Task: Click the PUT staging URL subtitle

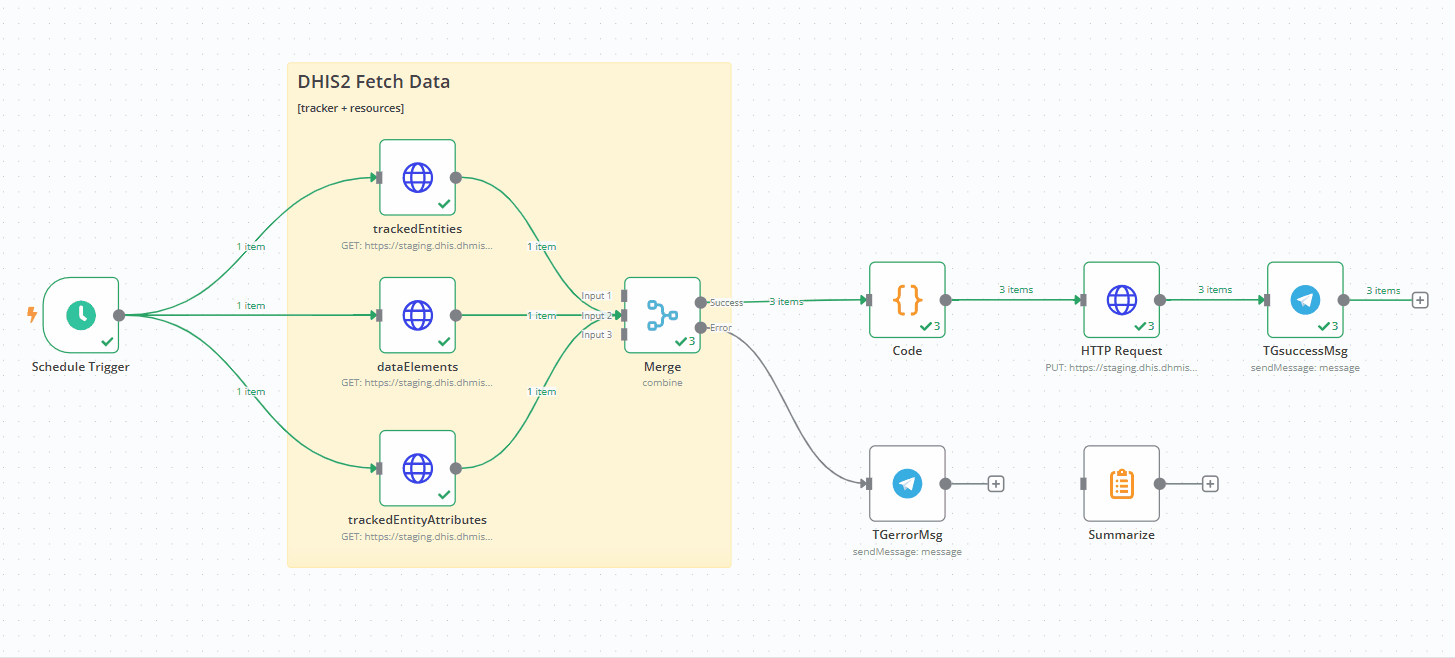Action: (x=1121, y=368)
